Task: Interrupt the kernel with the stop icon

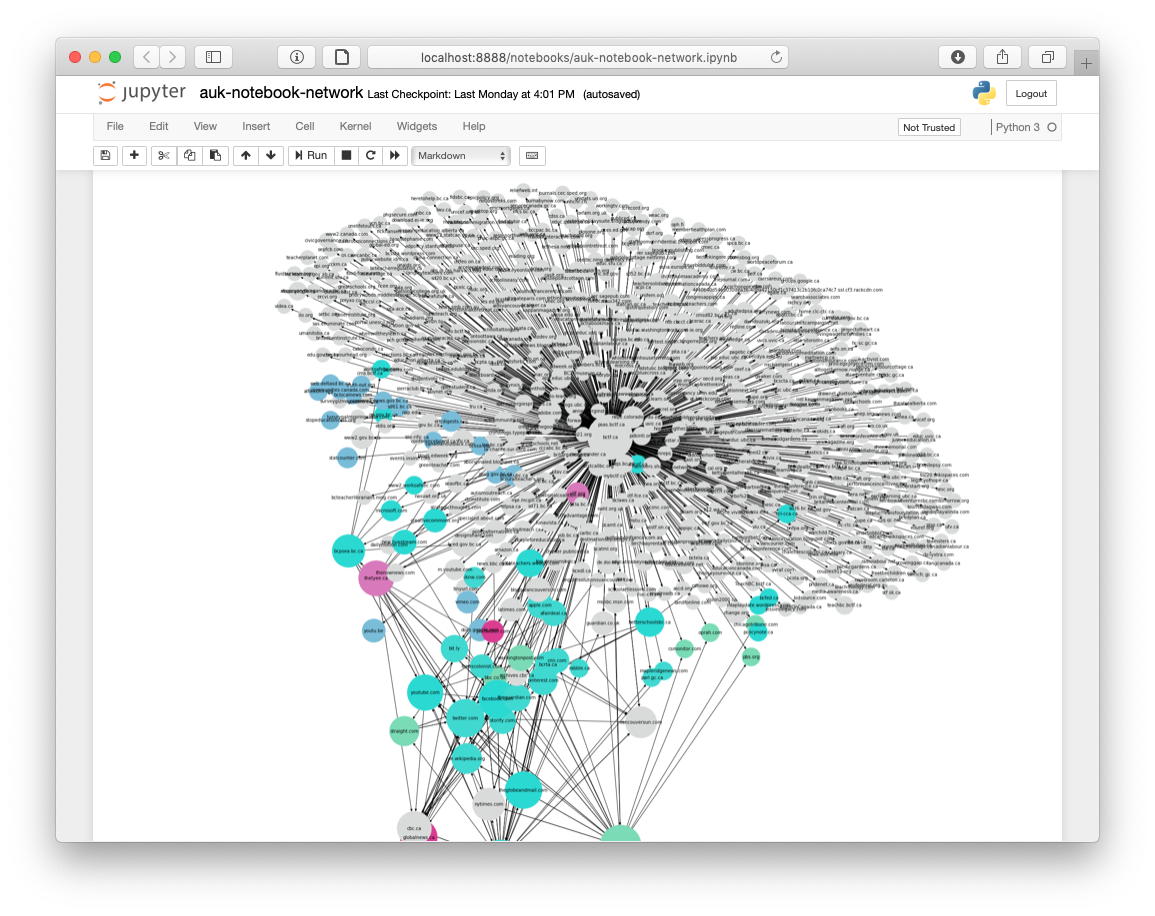Action: (x=346, y=155)
